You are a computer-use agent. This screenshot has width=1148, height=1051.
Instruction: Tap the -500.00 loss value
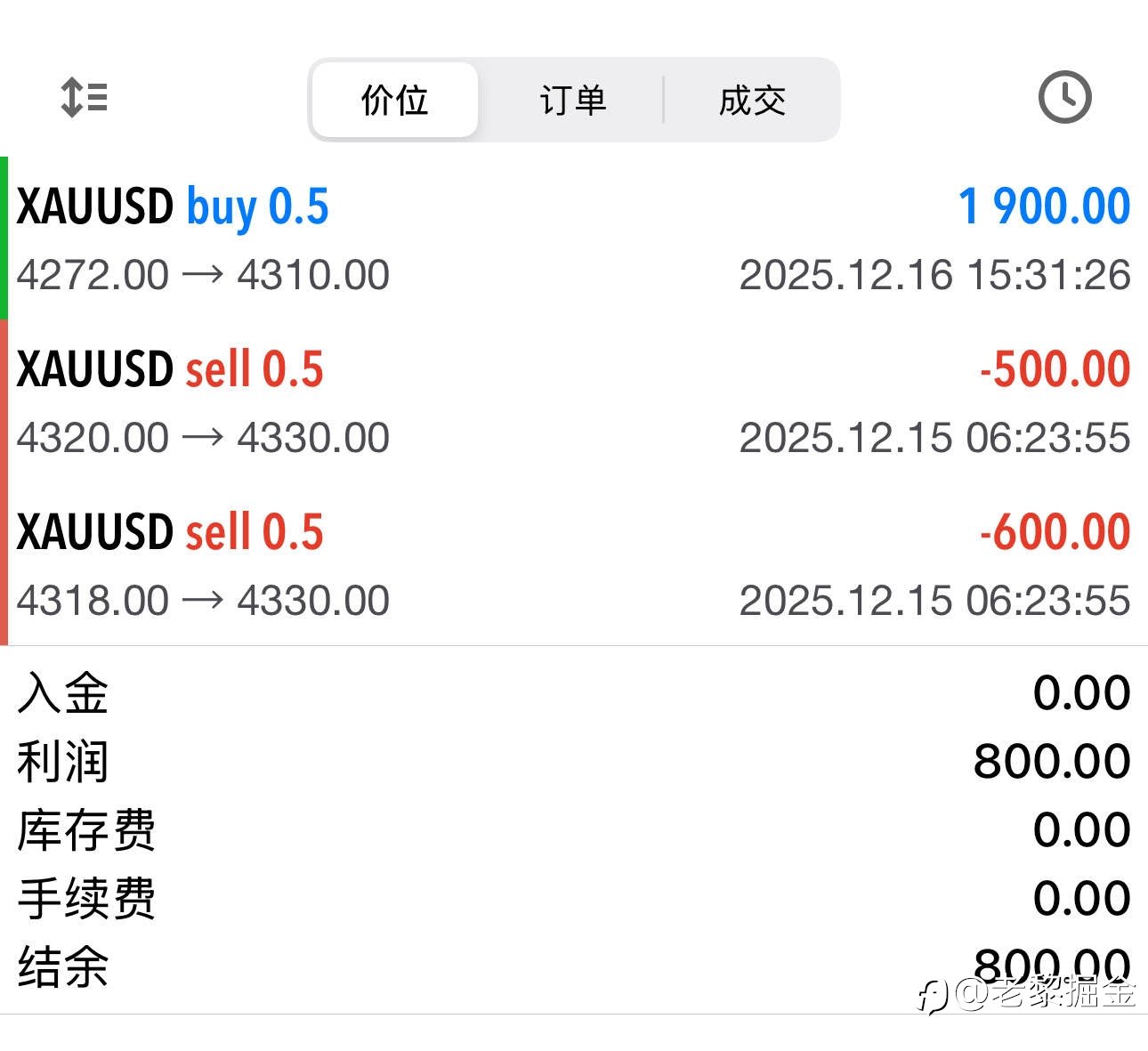pos(1055,369)
